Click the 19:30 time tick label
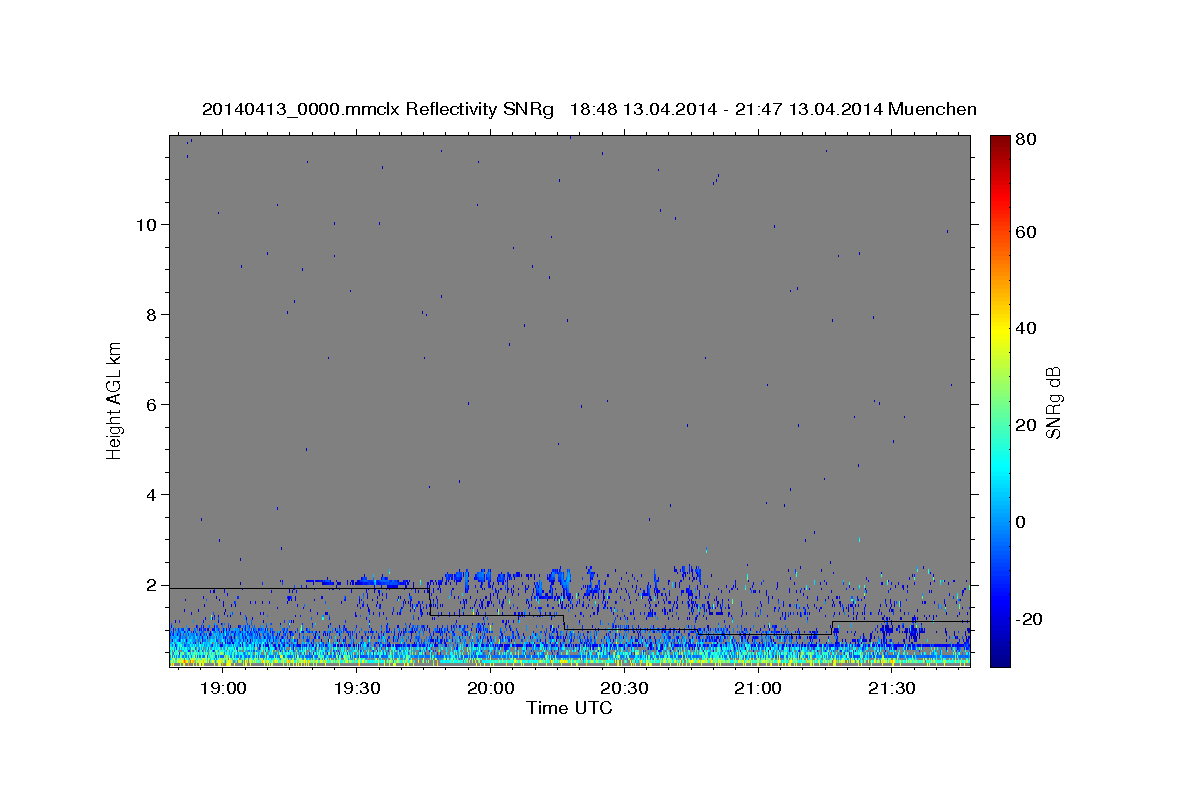The width and height of the screenshot is (1200, 800). coord(357,688)
